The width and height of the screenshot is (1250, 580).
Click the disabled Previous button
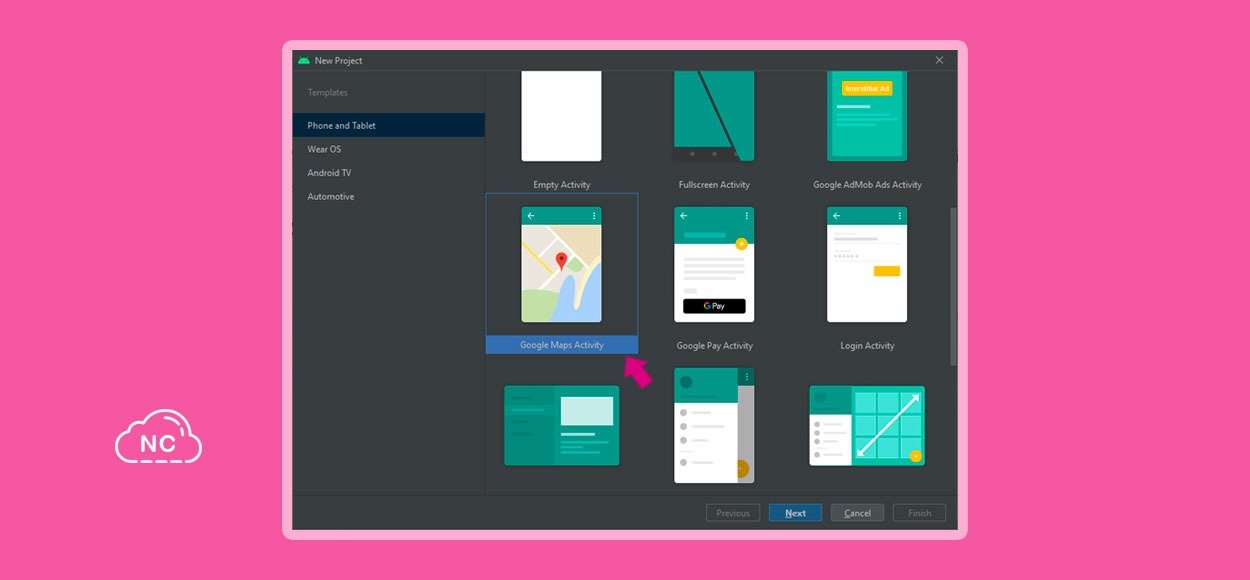pos(733,513)
